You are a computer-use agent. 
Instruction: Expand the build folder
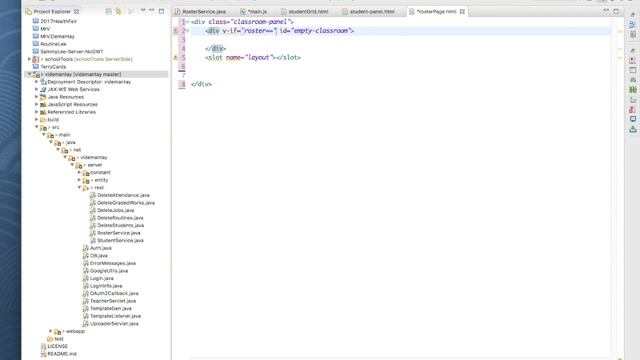click(36, 119)
